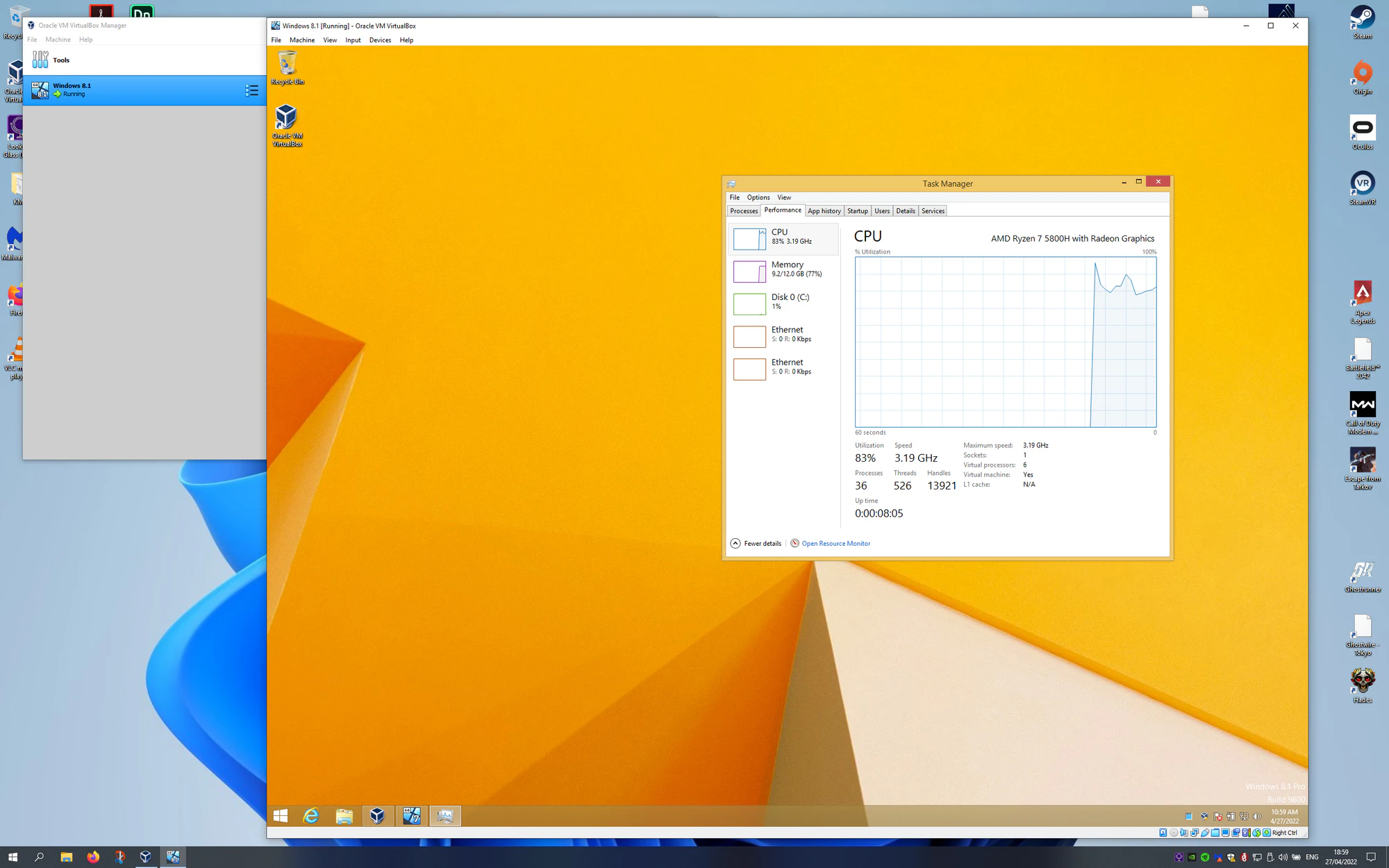Open Task Manager's Options menu
Image resolution: width=1389 pixels, height=868 pixels.
[x=758, y=198]
